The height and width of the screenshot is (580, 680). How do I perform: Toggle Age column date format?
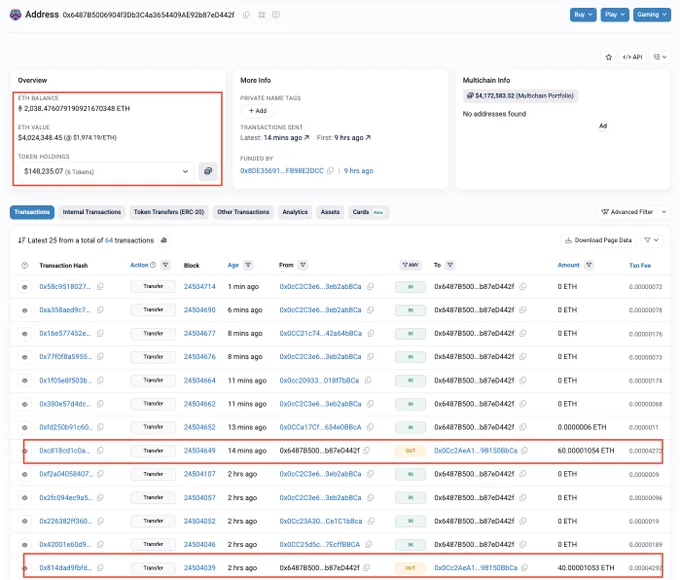(233, 265)
